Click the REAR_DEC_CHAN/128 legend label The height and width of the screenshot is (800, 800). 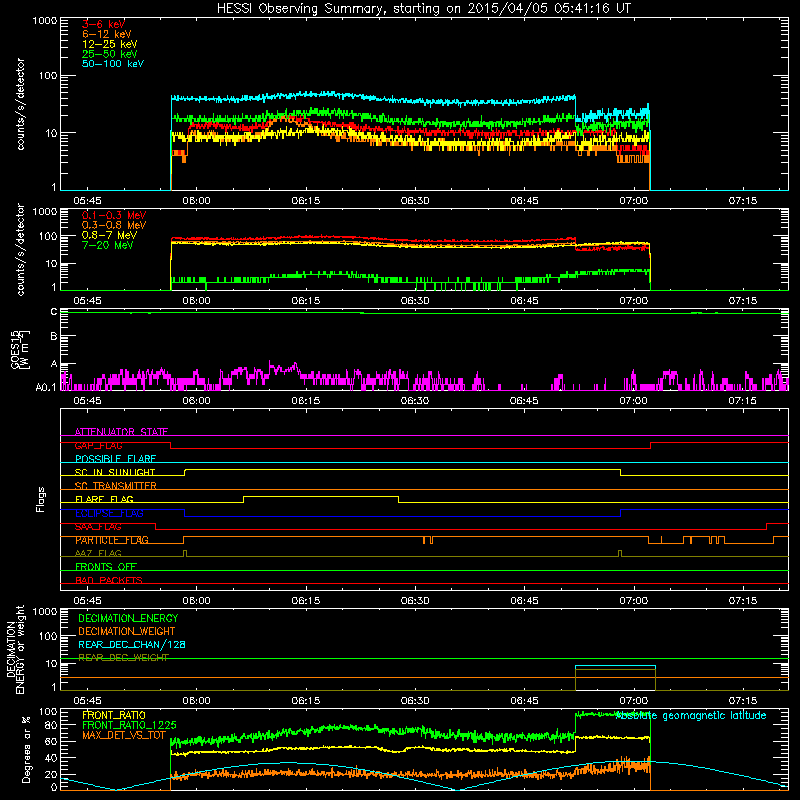click(132, 645)
